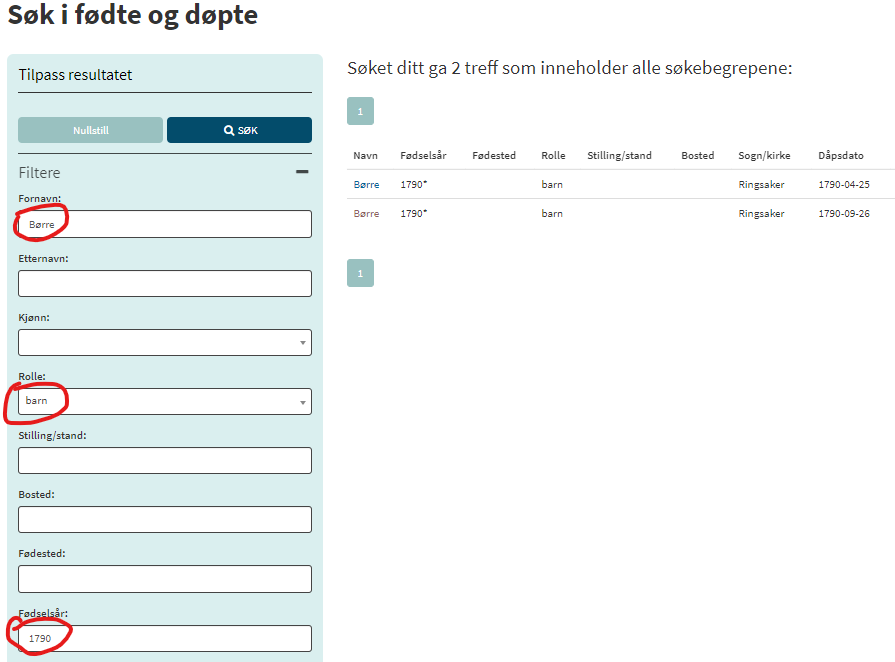Click the Fødselsår column header
895x662 pixels.
423,156
